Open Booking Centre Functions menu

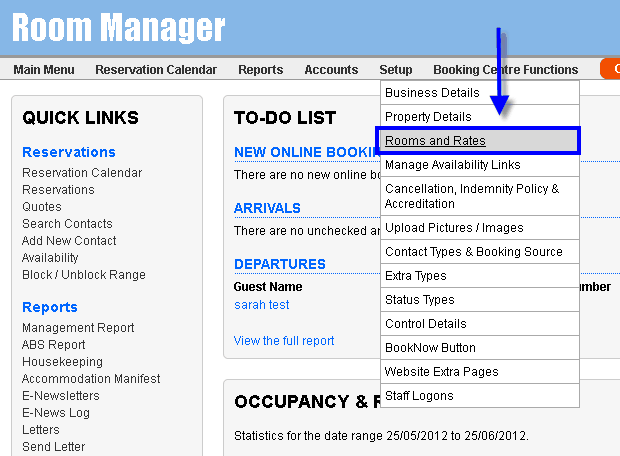(x=506, y=70)
